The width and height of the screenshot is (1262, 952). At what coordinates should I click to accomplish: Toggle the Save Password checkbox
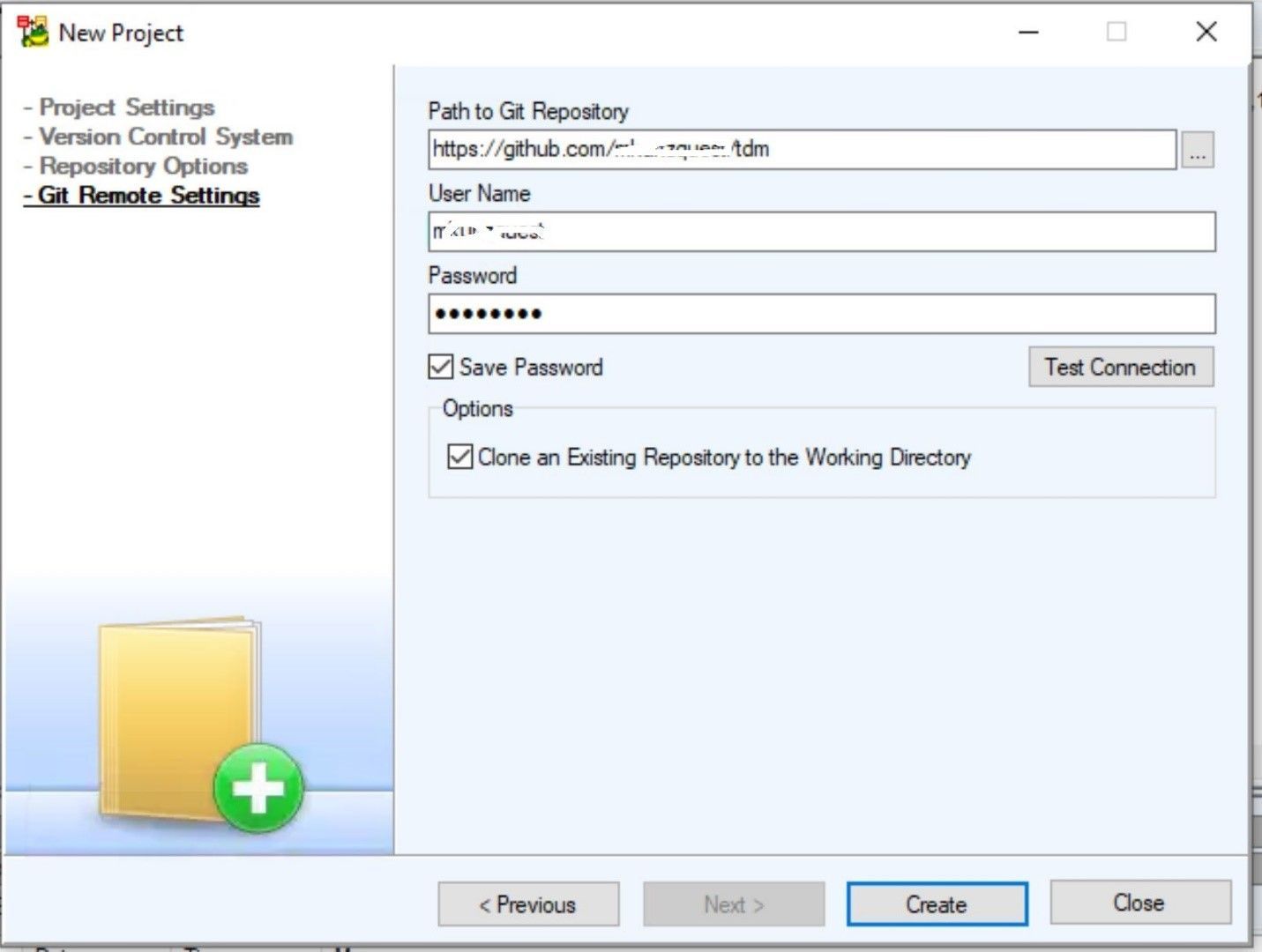coord(441,367)
